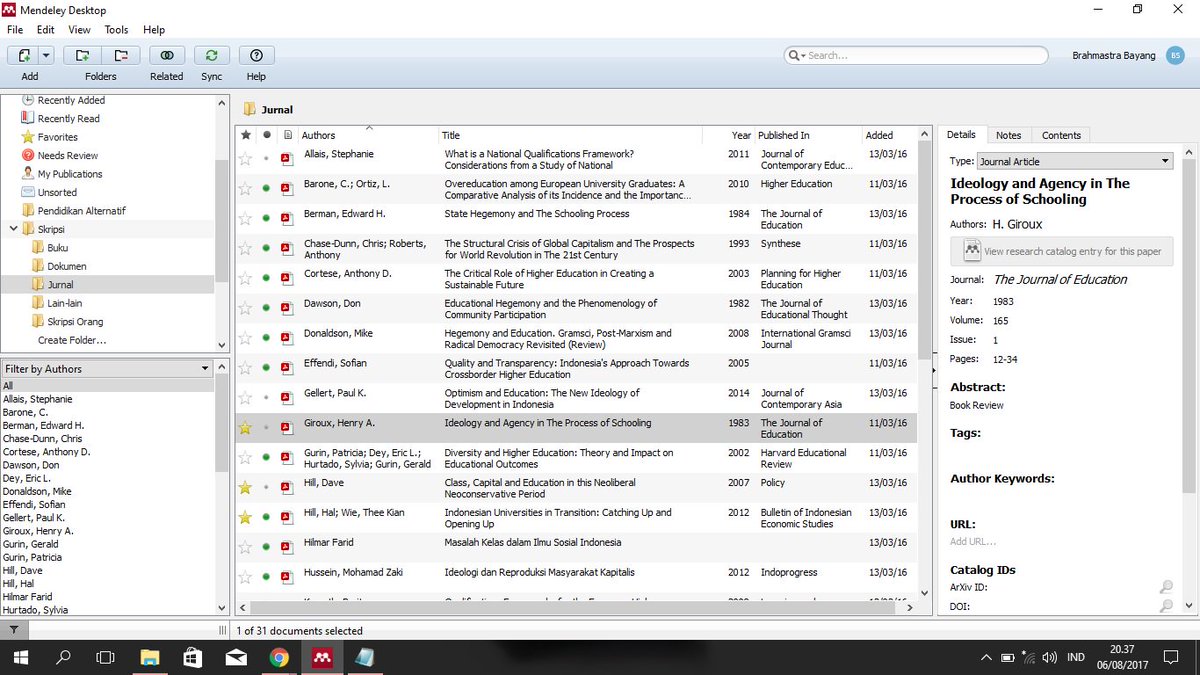Open PDF icon for Donaldson, Mike

pos(286,338)
